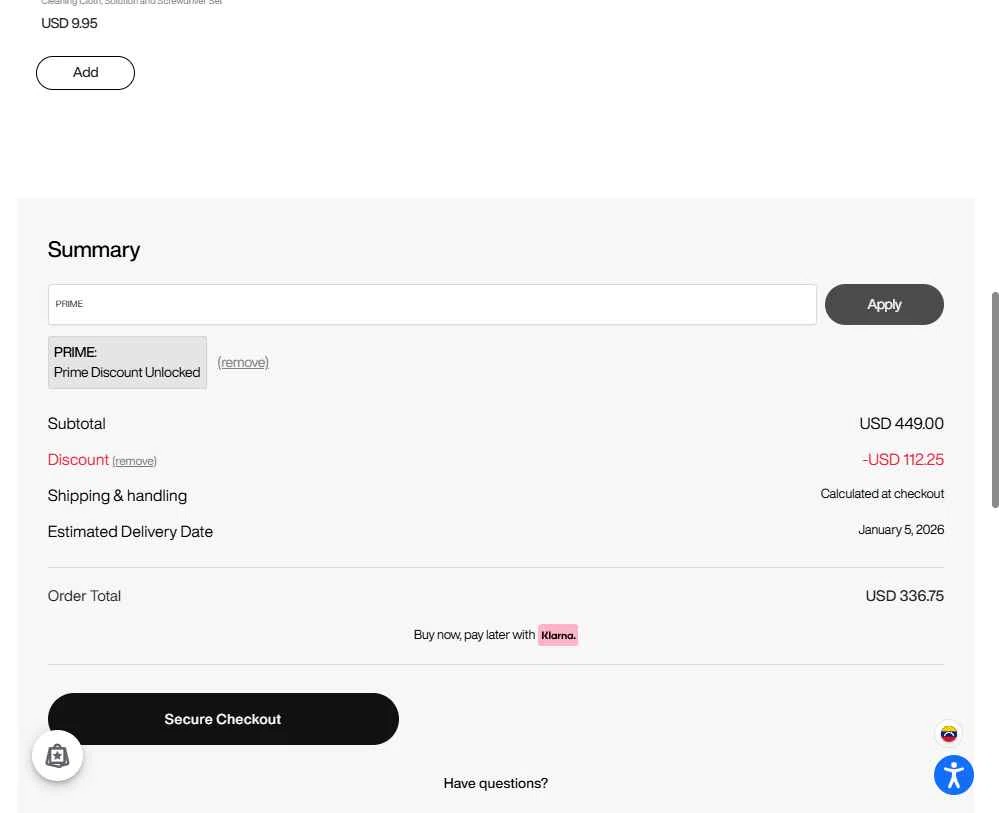Viewport: 999px width, 813px height.
Task: Open the blue accessibility options icon
Action: click(953, 775)
